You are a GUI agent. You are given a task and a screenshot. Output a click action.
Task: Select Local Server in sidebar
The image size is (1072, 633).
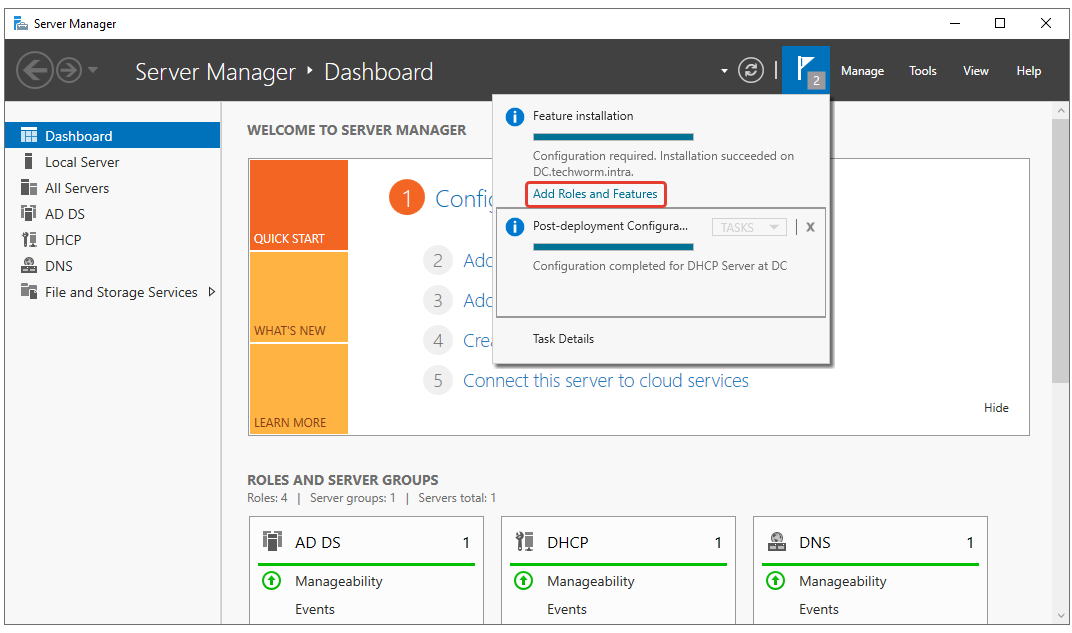click(81, 162)
